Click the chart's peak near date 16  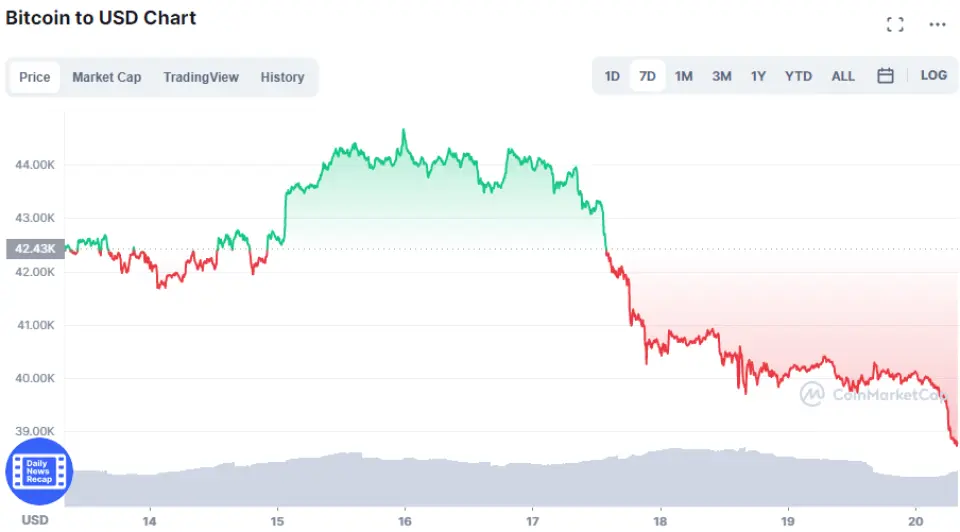[403, 130]
